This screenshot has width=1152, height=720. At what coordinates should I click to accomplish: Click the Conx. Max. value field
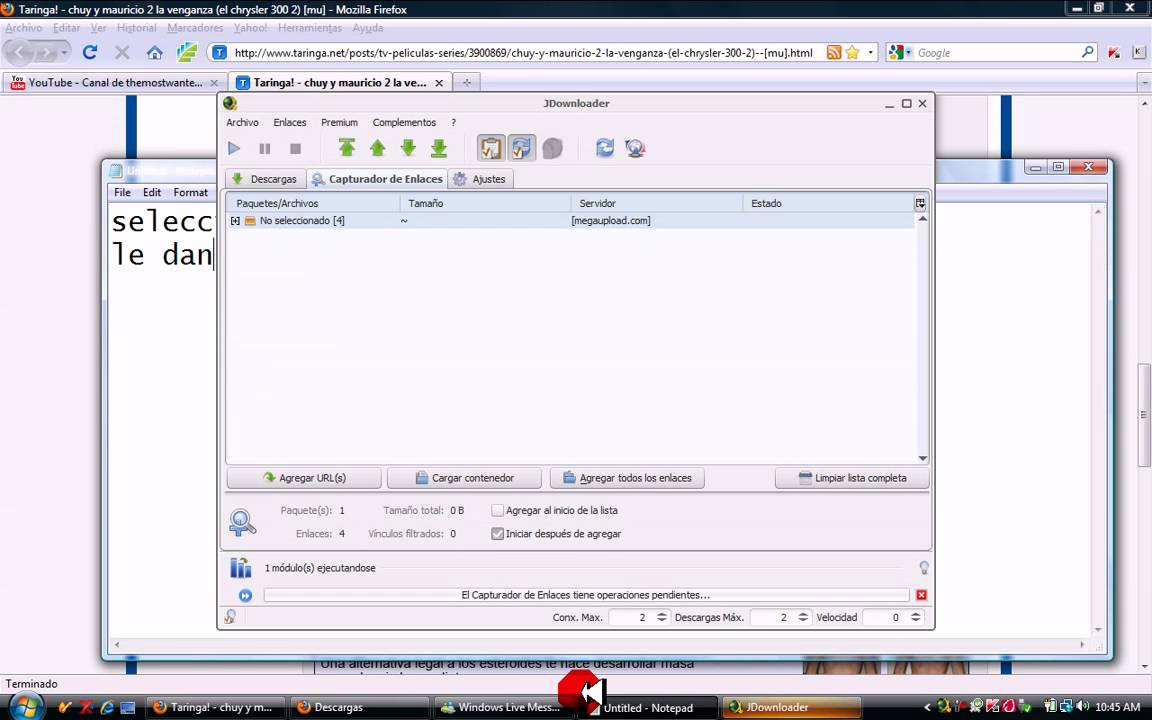(x=631, y=617)
